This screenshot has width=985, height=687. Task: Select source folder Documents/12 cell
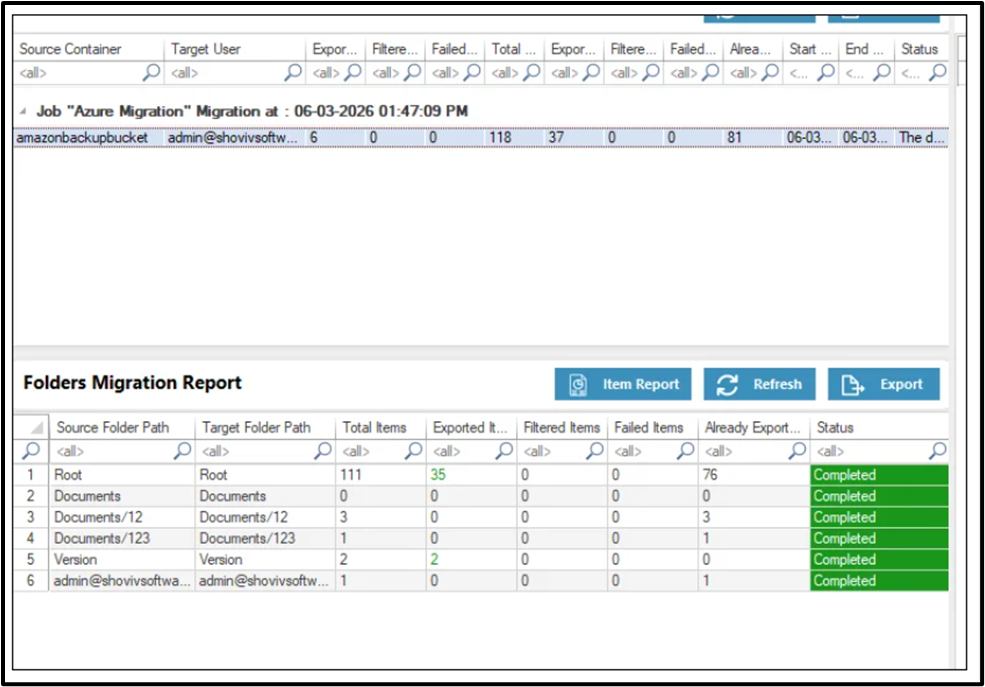tap(122, 517)
